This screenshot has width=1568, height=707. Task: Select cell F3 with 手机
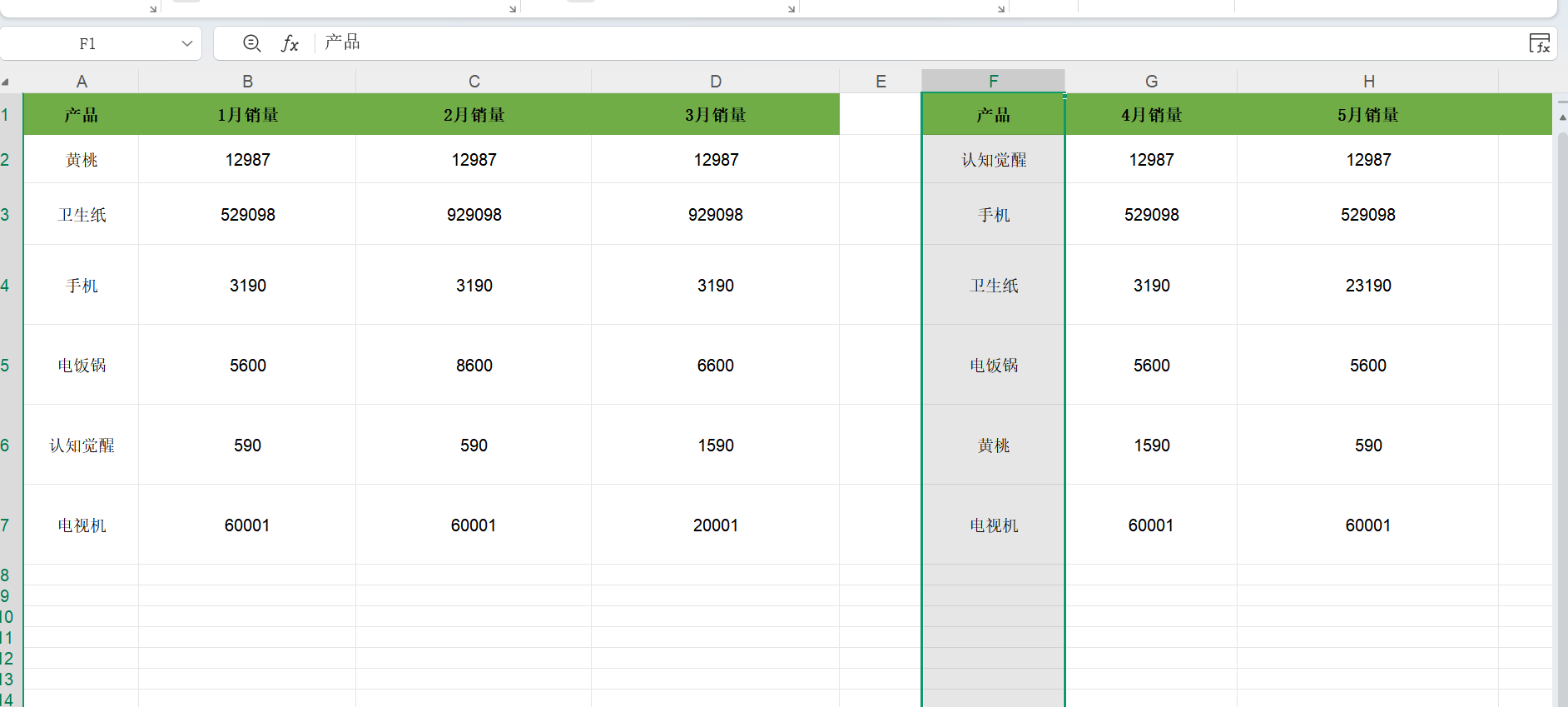click(993, 214)
